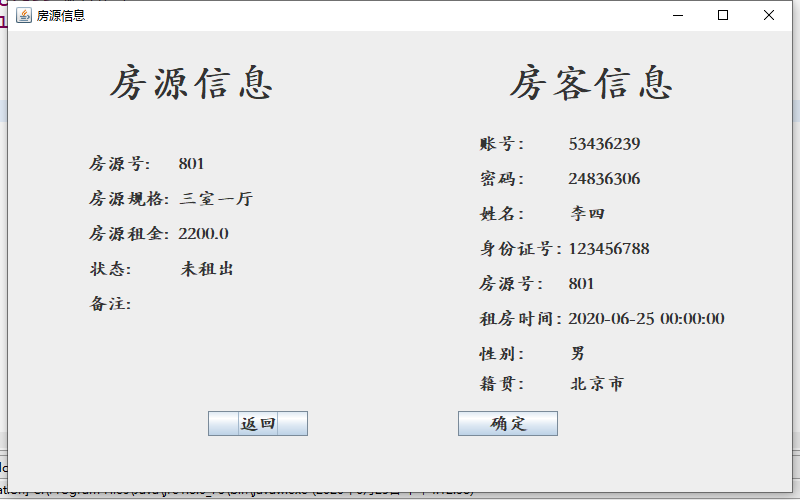Select password value 24836306
The height and width of the screenshot is (500, 800).
point(605,179)
